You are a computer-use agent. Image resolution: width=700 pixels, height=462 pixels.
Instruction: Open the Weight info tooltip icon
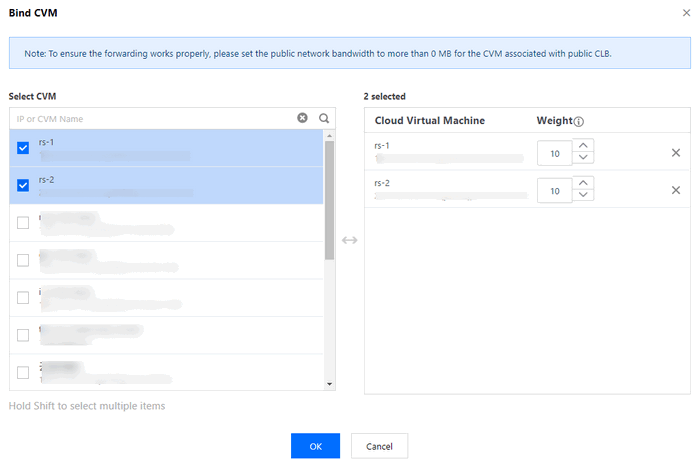tap(579, 122)
